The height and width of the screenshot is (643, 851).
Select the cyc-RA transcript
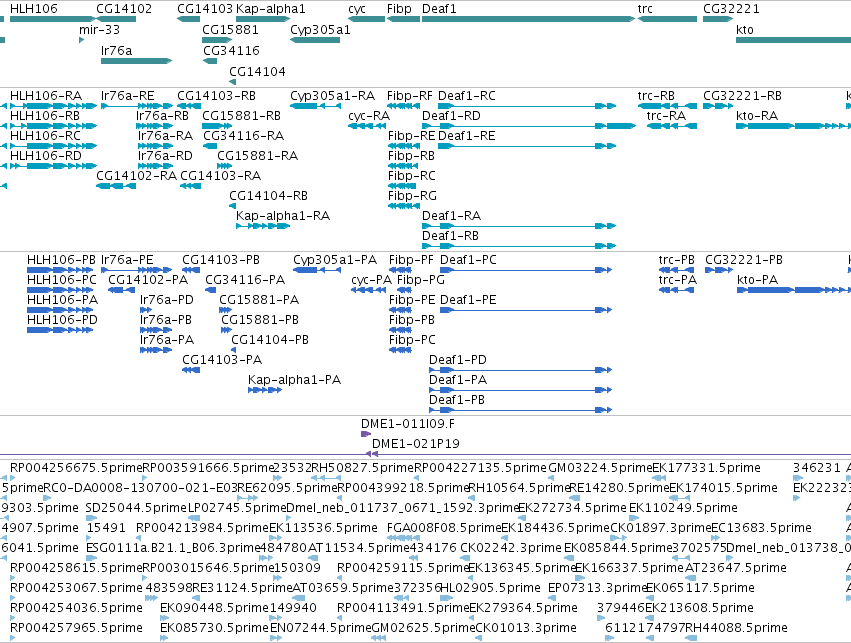[x=367, y=126]
